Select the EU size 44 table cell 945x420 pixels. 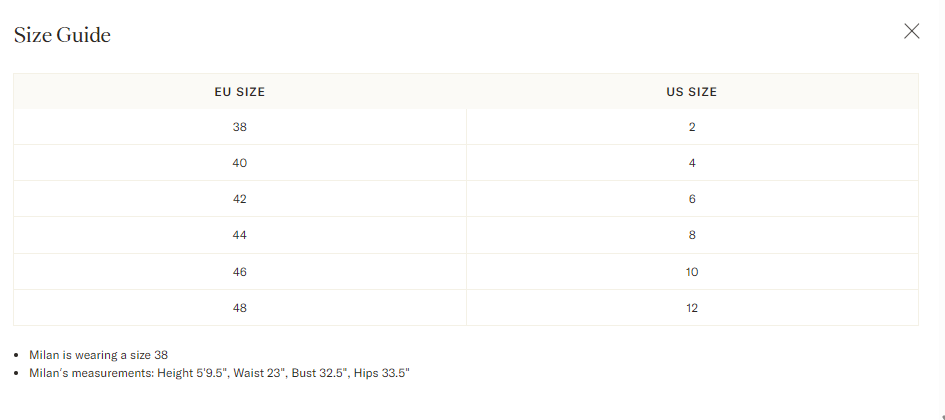point(240,235)
